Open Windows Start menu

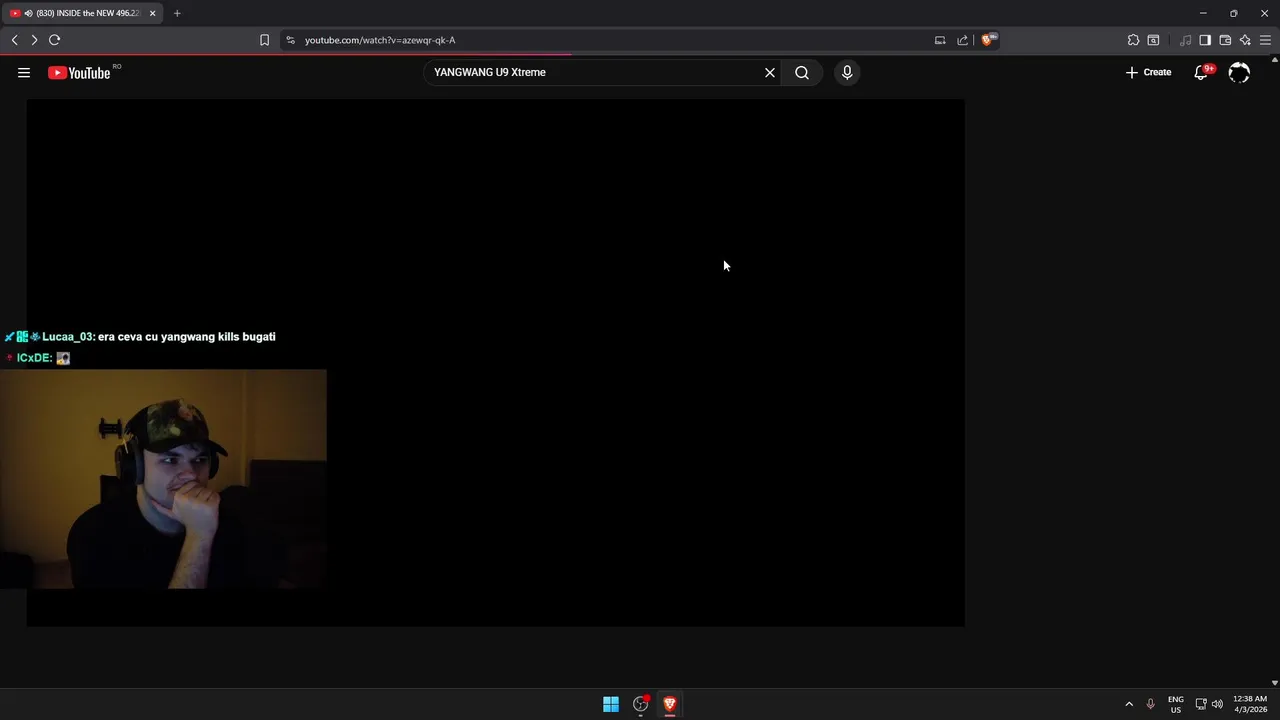click(611, 704)
